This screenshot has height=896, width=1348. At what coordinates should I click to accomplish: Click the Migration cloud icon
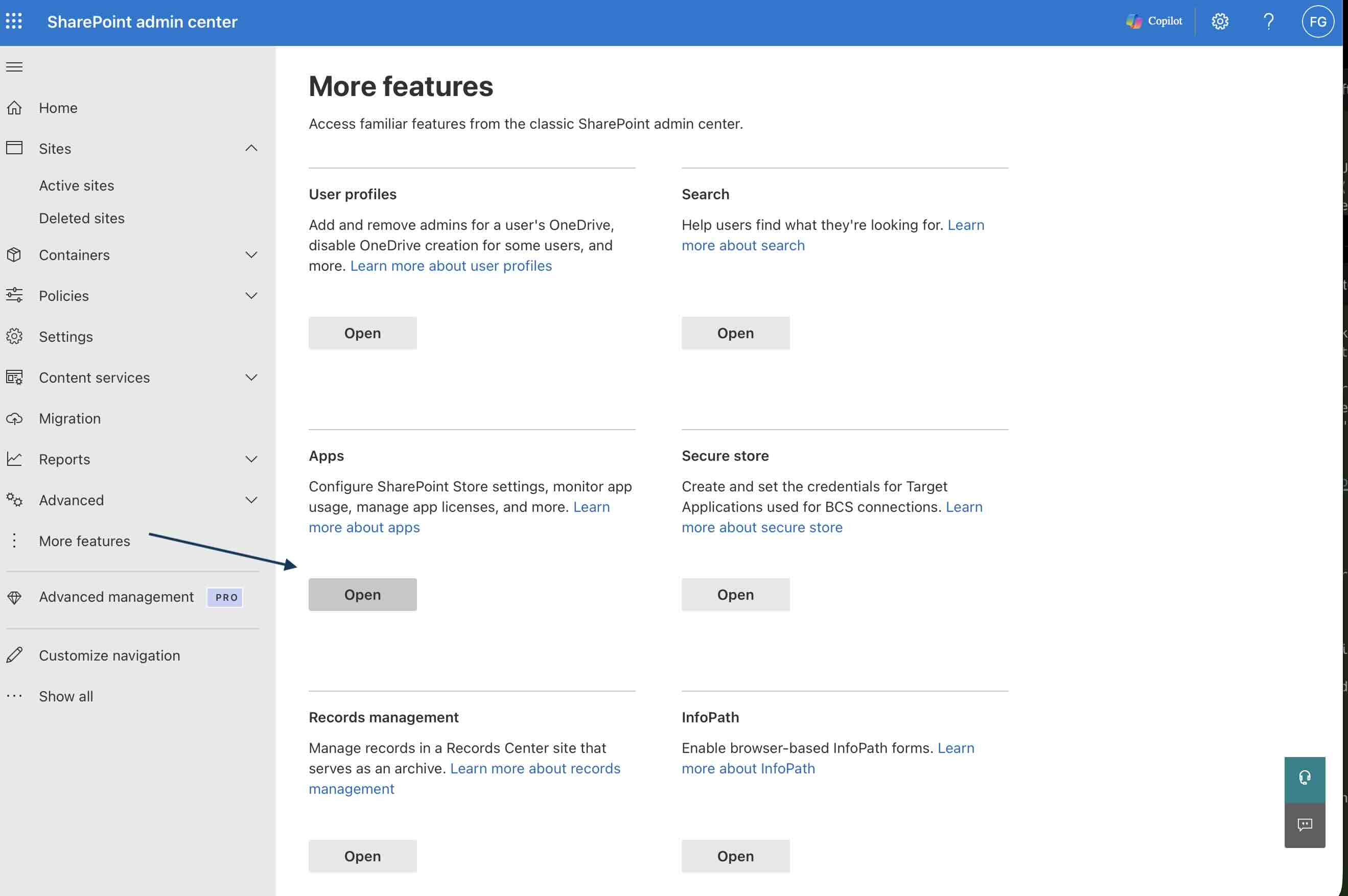click(x=14, y=418)
